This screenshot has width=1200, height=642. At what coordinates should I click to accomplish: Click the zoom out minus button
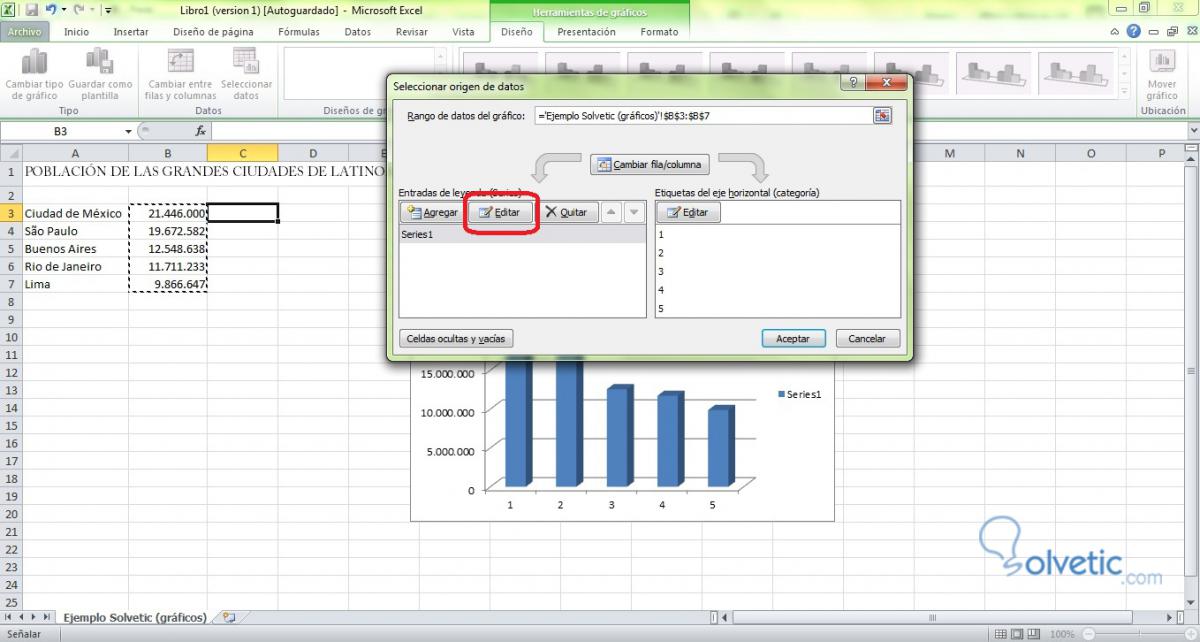[1088, 634]
